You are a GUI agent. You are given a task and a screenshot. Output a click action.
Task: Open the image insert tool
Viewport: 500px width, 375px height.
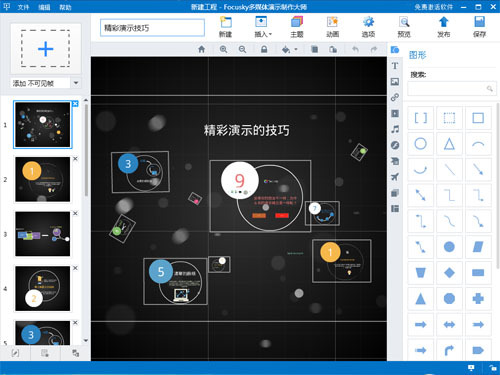click(395, 82)
